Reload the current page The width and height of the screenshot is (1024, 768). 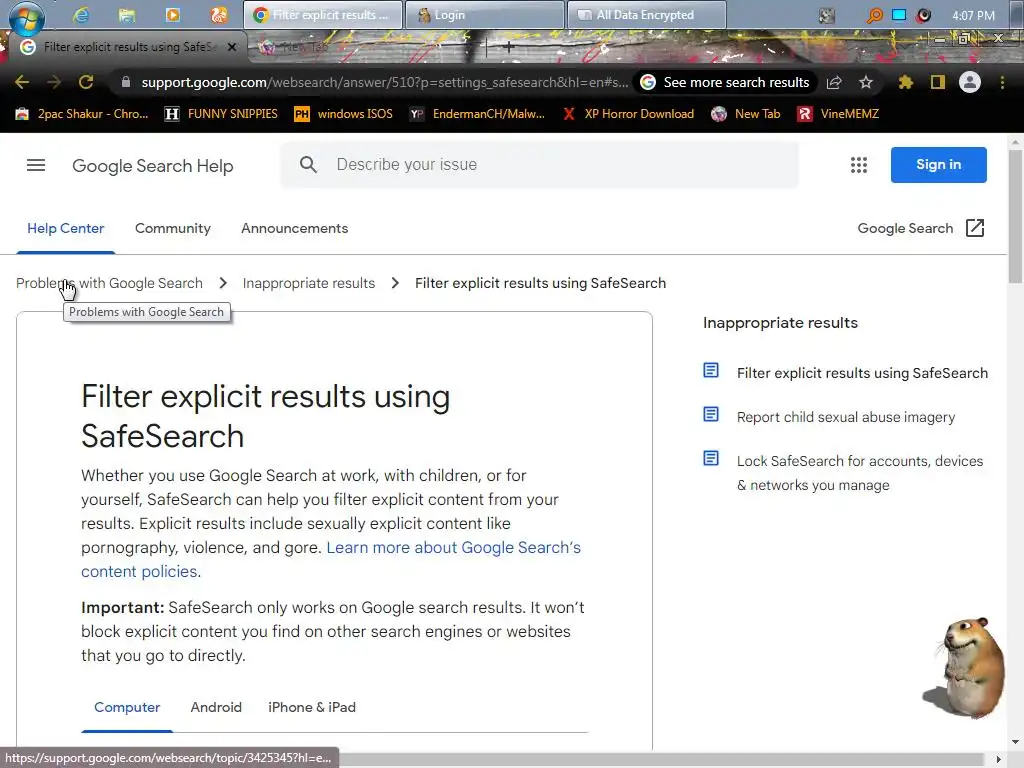click(x=86, y=82)
